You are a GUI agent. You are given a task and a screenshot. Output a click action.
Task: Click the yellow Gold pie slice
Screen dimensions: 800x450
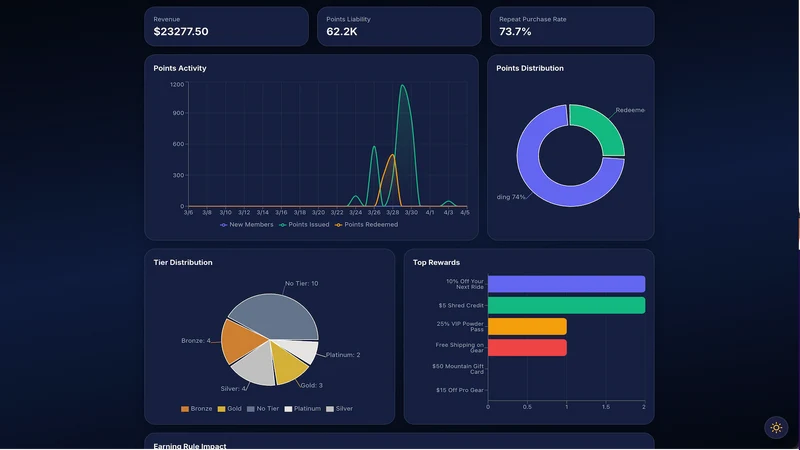[288, 366]
